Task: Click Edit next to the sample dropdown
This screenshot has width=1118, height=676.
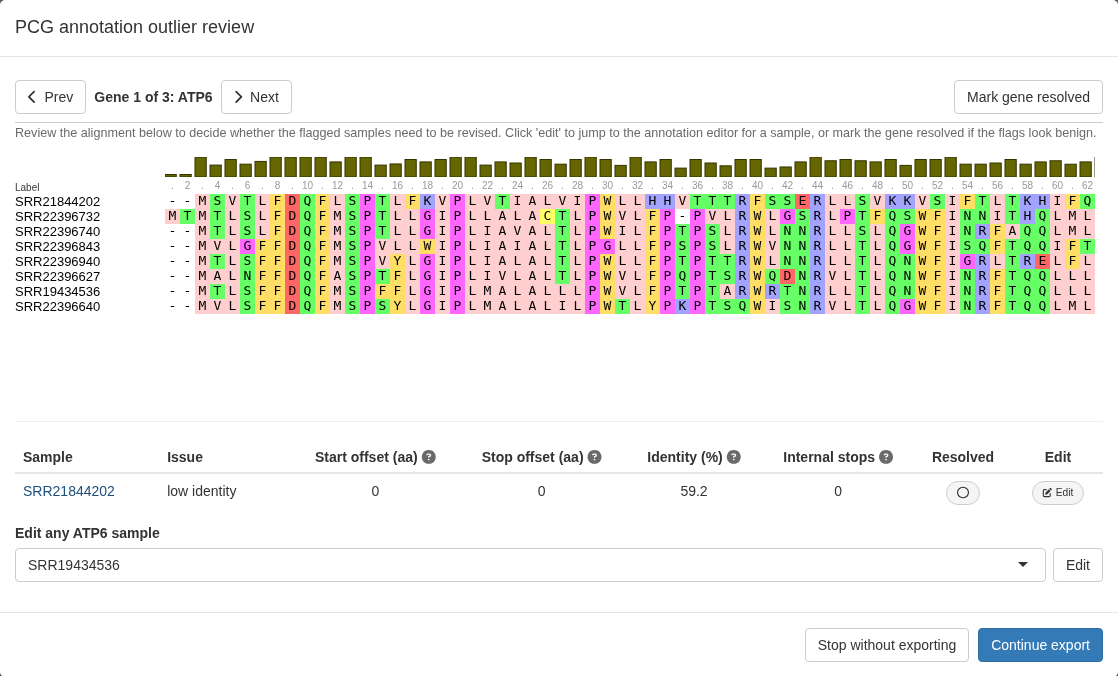Action: (1077, 565)
